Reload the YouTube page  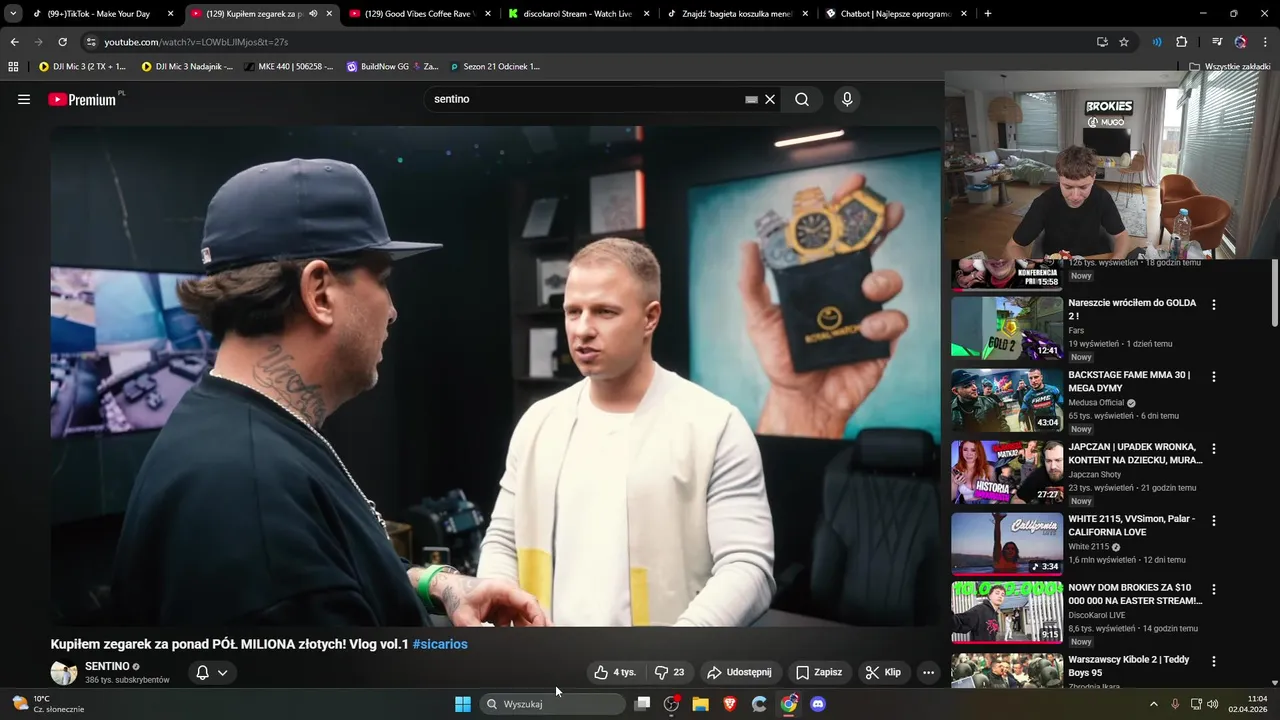(62, 42)
